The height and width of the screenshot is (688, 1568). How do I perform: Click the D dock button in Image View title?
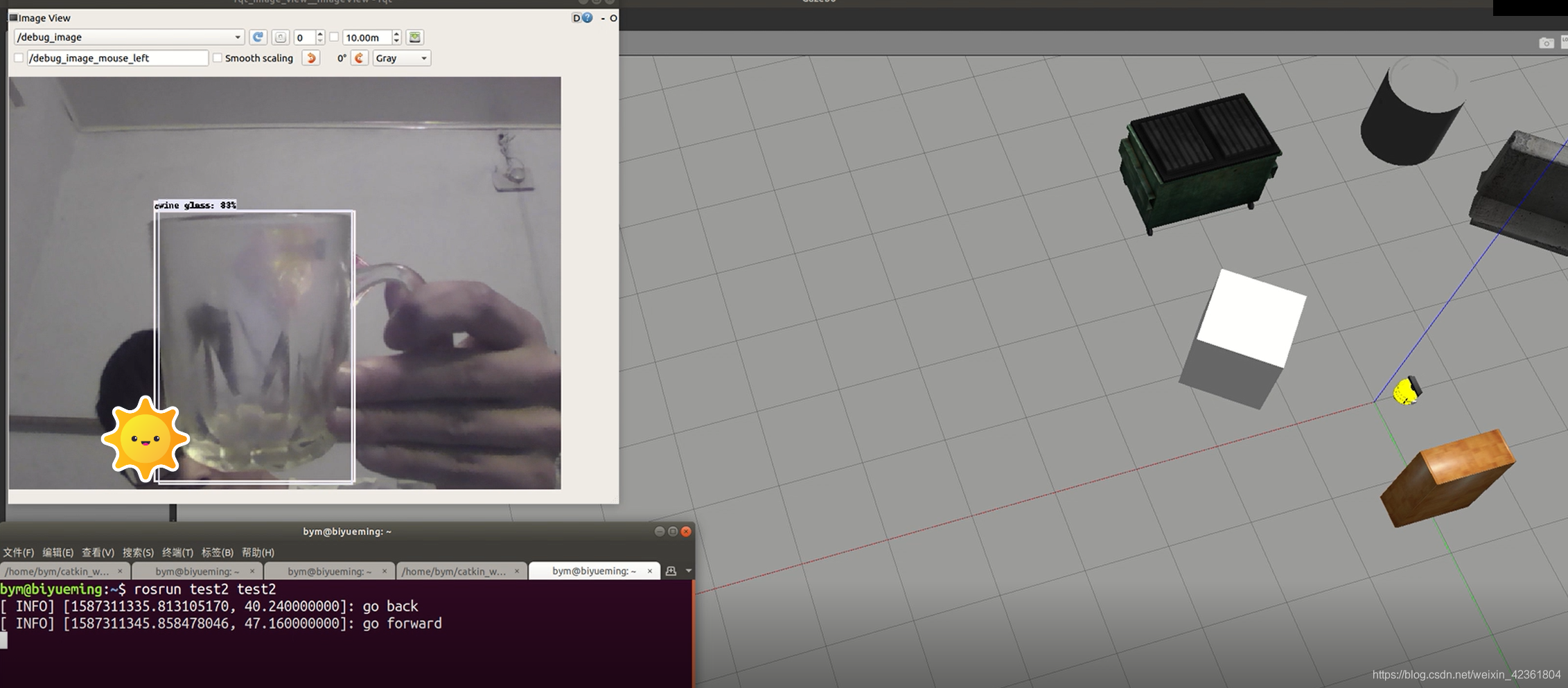pos(576,18)
